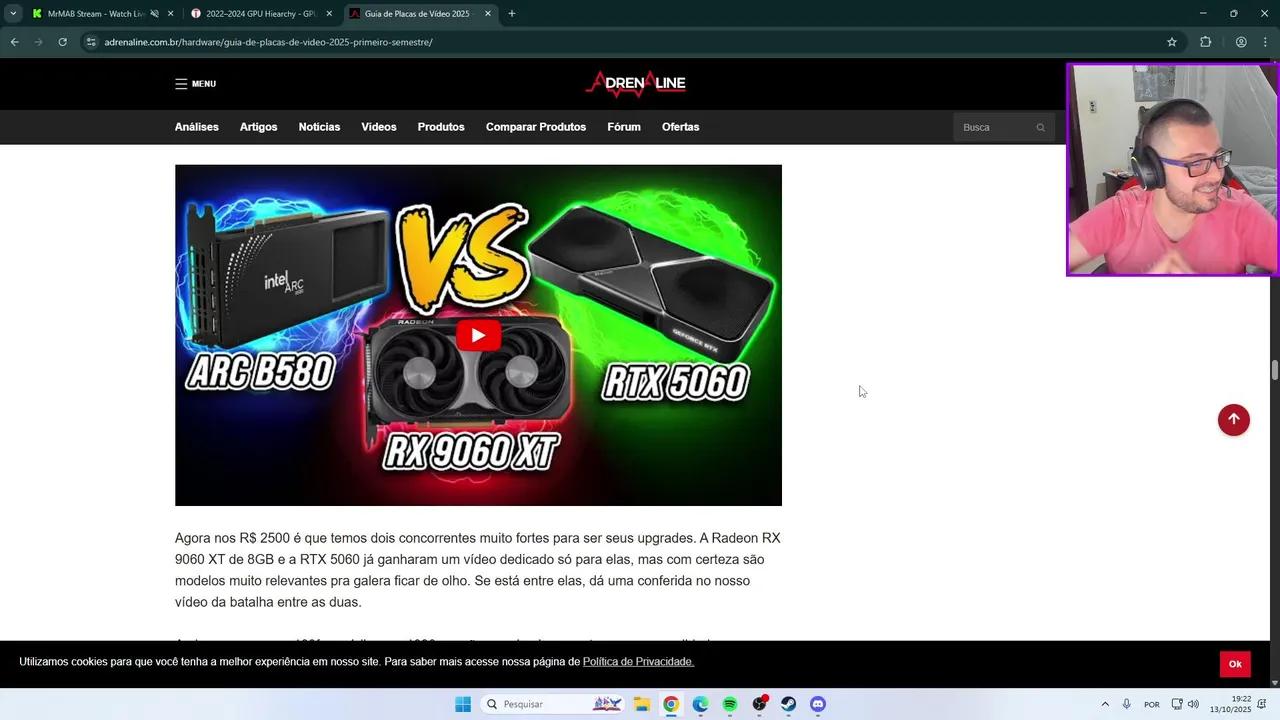The image size is (1280, 720).
Task: Open the volume tray icon
Action: pos(1193,704)
